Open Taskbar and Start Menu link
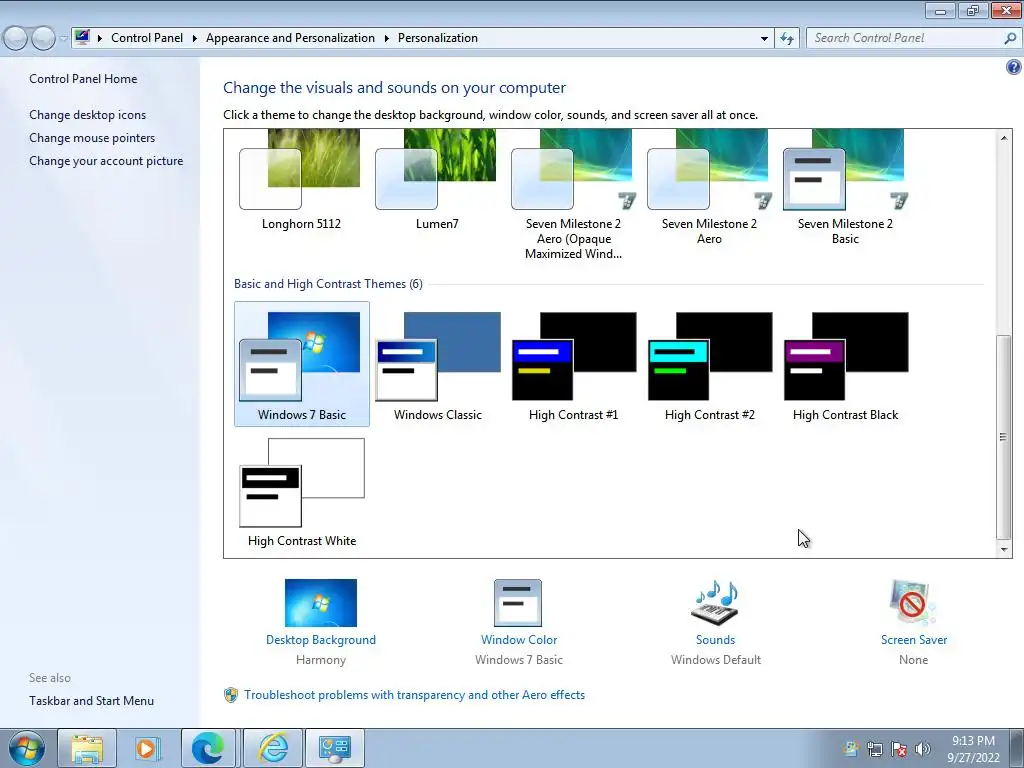Screen dimensions: 1024x768 (91, 701)
